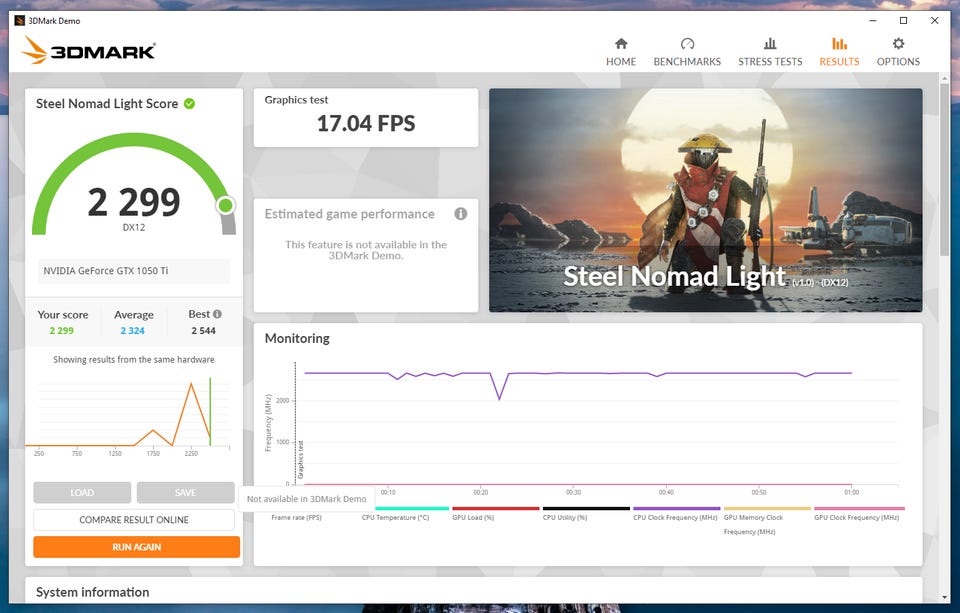Click Your score value 2 299

pos(61,331)
